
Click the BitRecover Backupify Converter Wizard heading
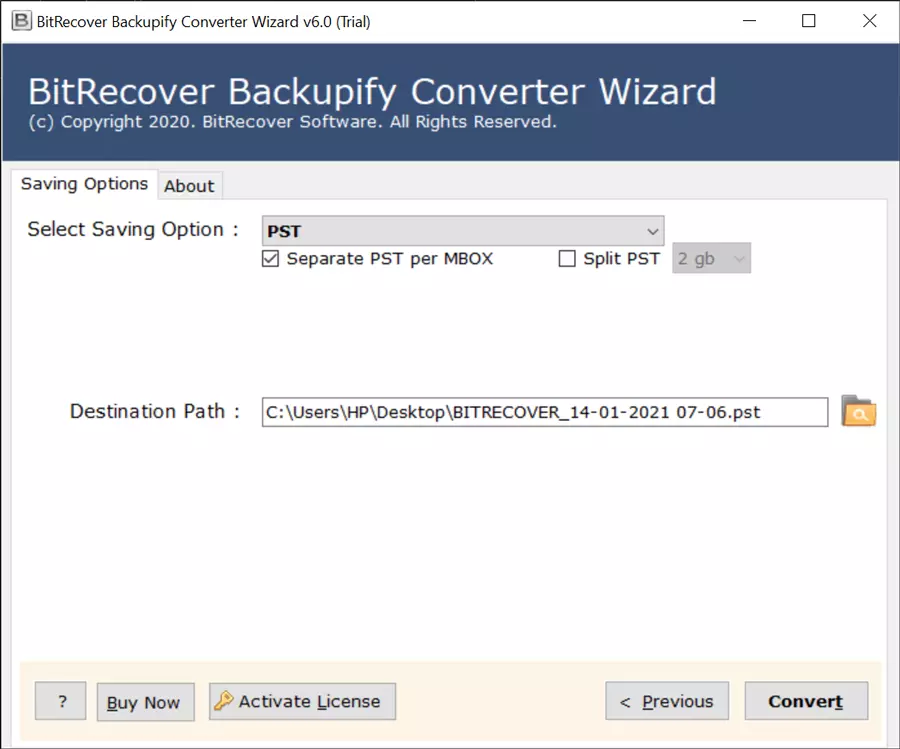[x=373, y=91]
